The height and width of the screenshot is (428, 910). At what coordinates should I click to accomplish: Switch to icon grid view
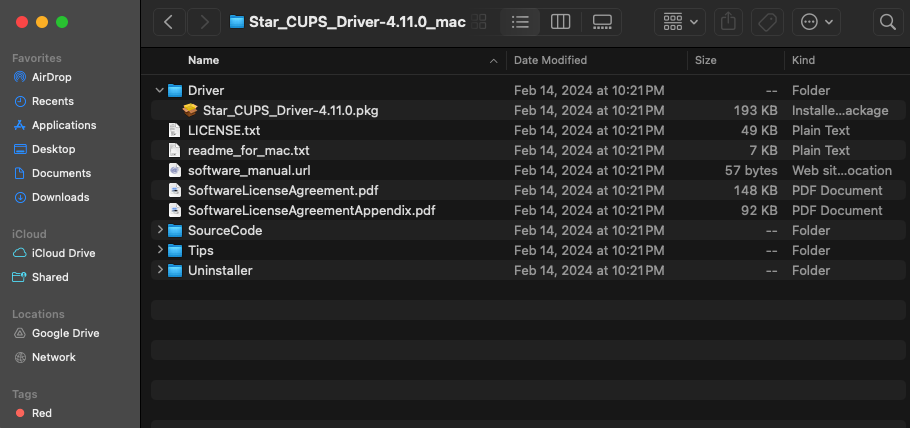pyautogui.click(x=479, y=22)
